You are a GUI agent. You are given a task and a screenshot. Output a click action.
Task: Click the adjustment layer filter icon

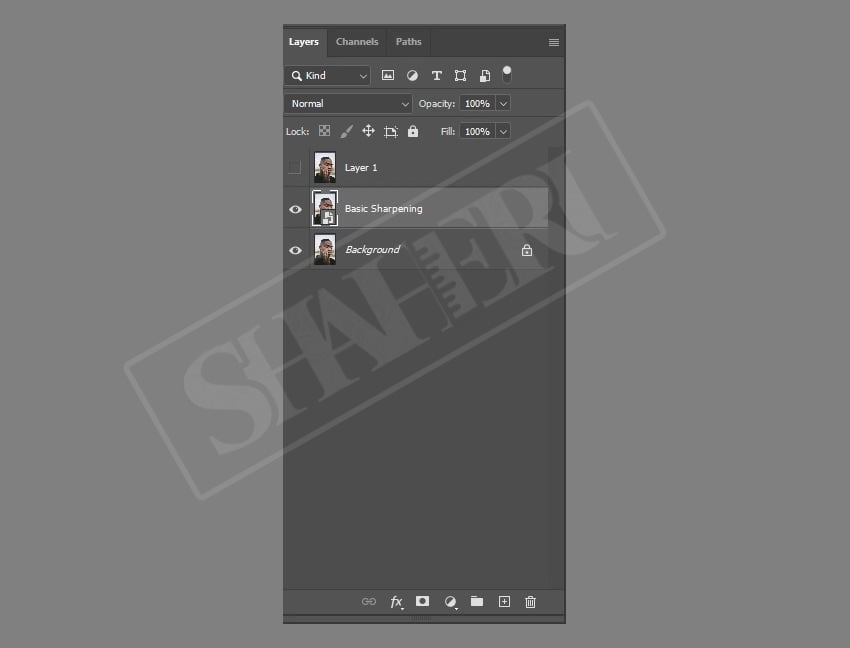pos(412,76)
